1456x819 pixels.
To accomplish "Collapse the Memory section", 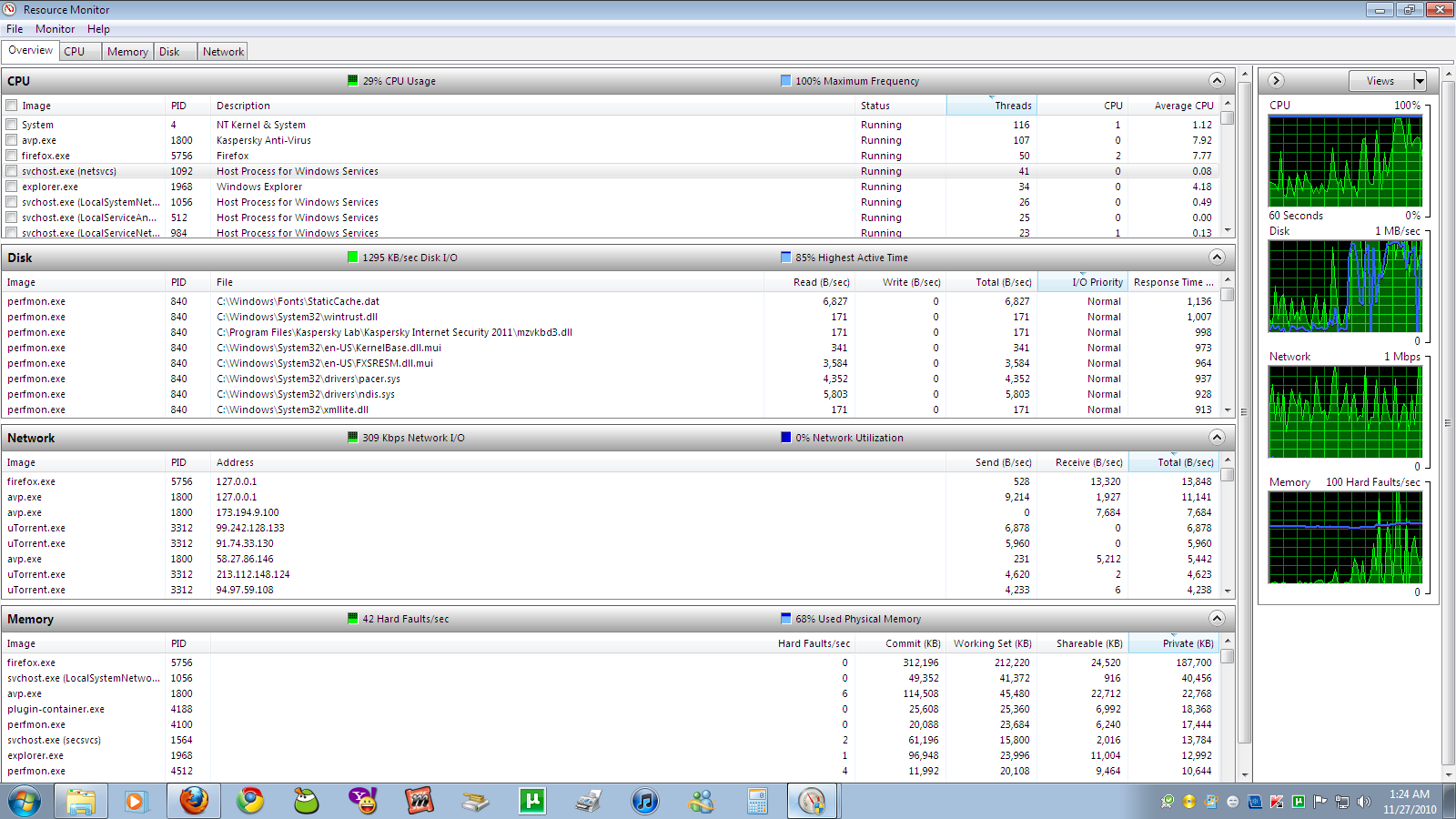I will point(1217,618).
